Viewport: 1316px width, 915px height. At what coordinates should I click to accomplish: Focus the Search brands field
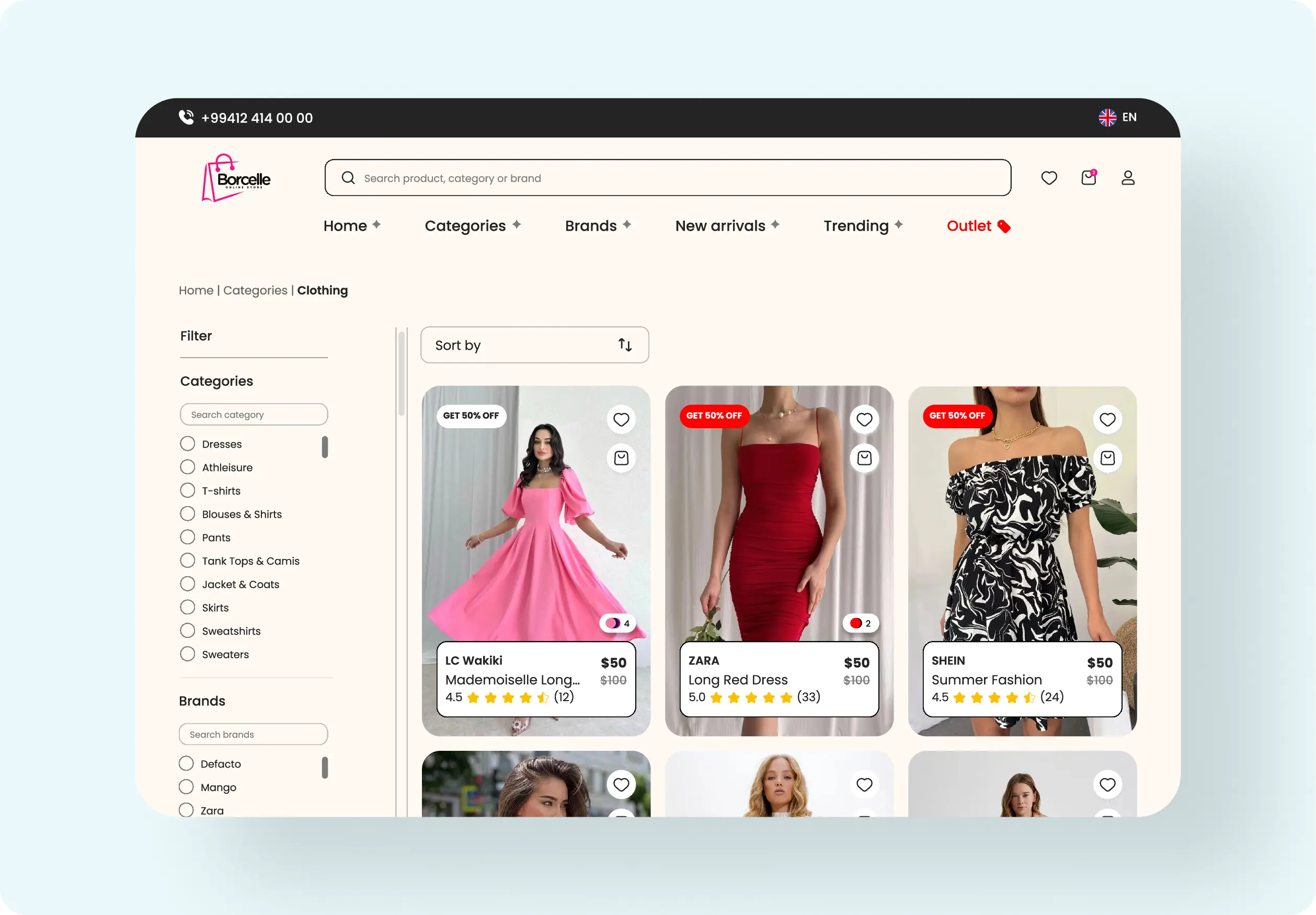coord(254,734)
